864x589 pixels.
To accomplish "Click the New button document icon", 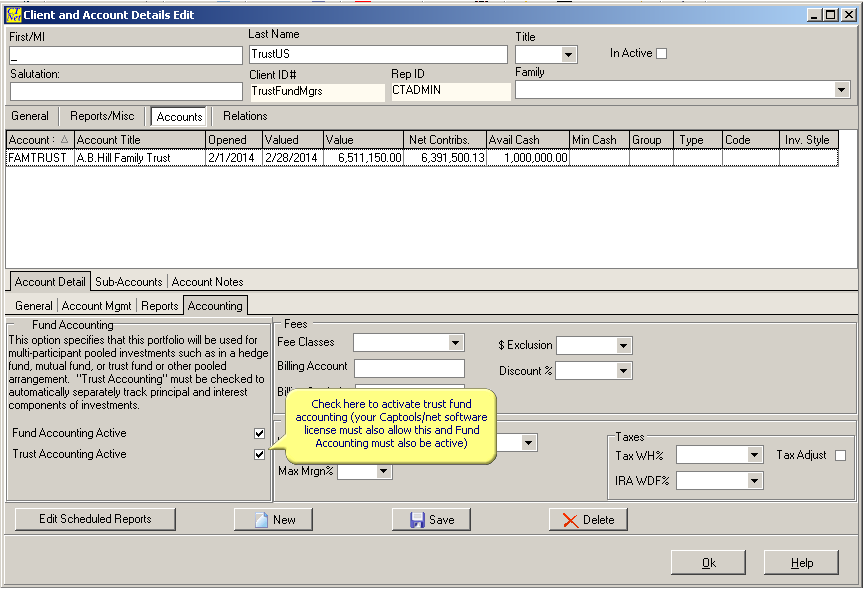I will tap(262, 520).
